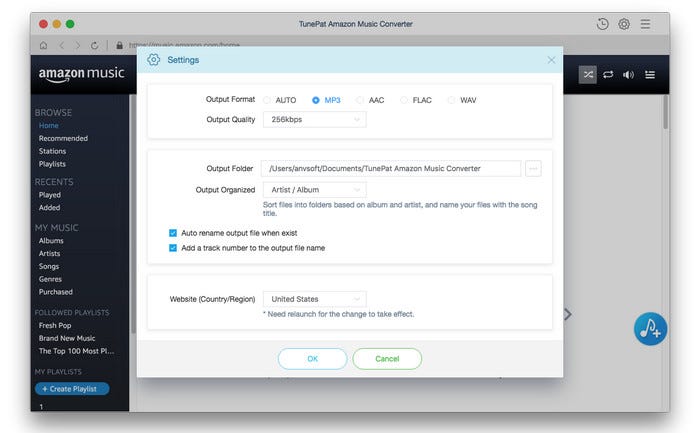Select FLAC output format
Image resolution: width=700 pixels, height=433 pixels.
click(x=404, y=100)
